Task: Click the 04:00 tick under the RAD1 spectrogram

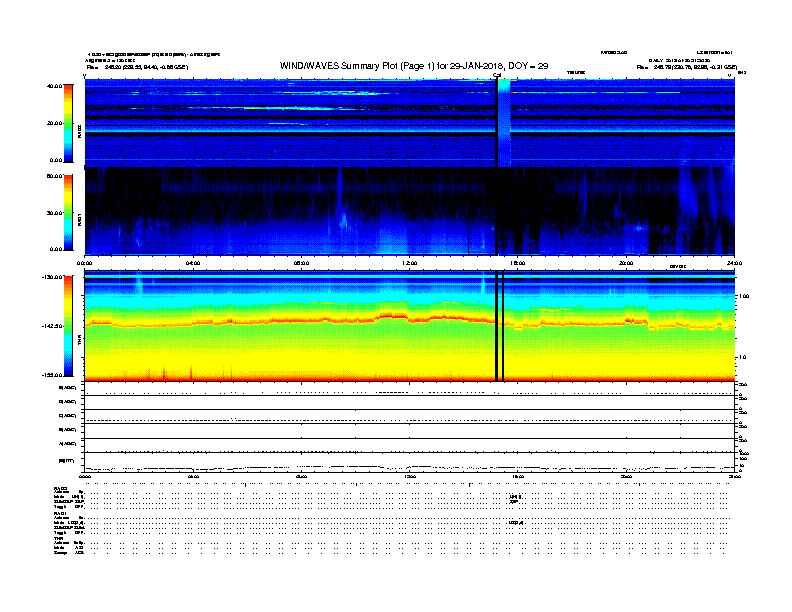Action: point(193,263)
